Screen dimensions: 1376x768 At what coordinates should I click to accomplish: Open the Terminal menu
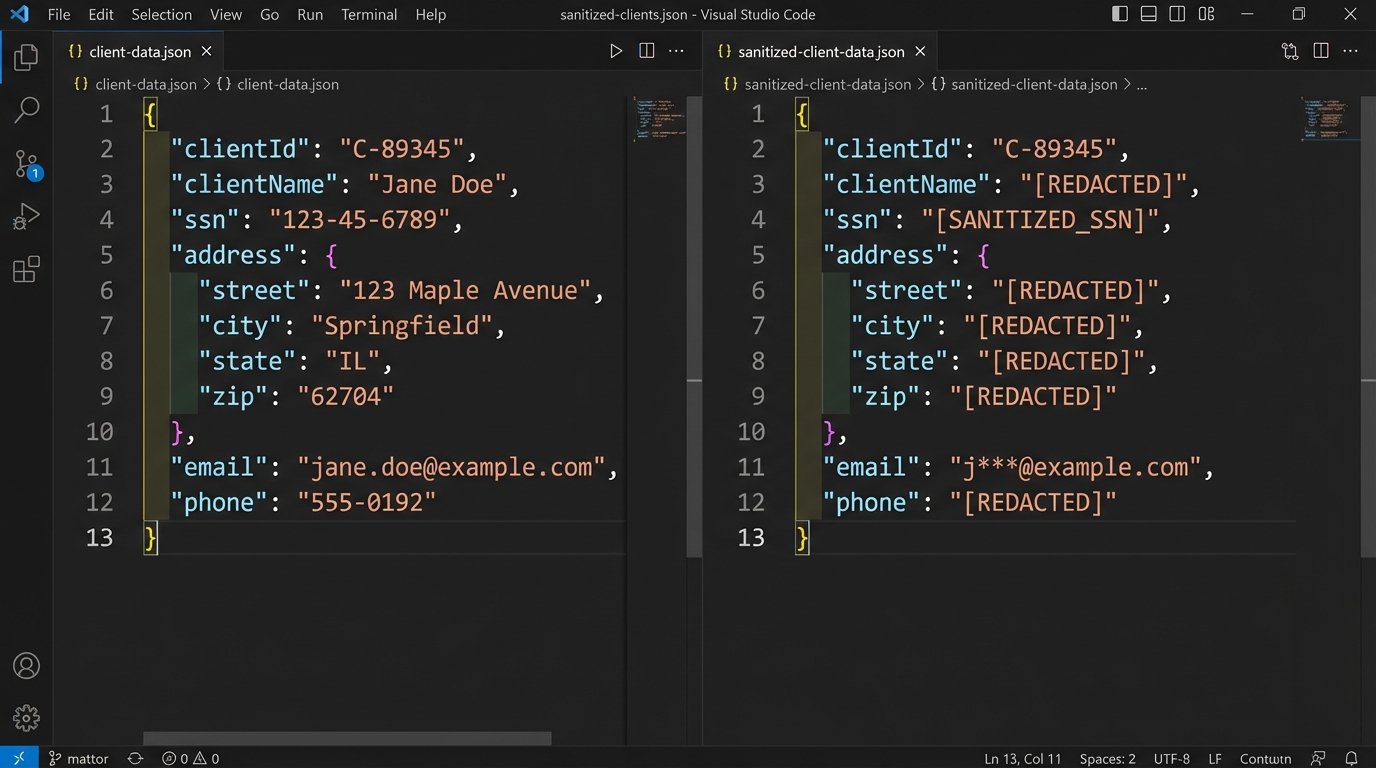[369, 14]
